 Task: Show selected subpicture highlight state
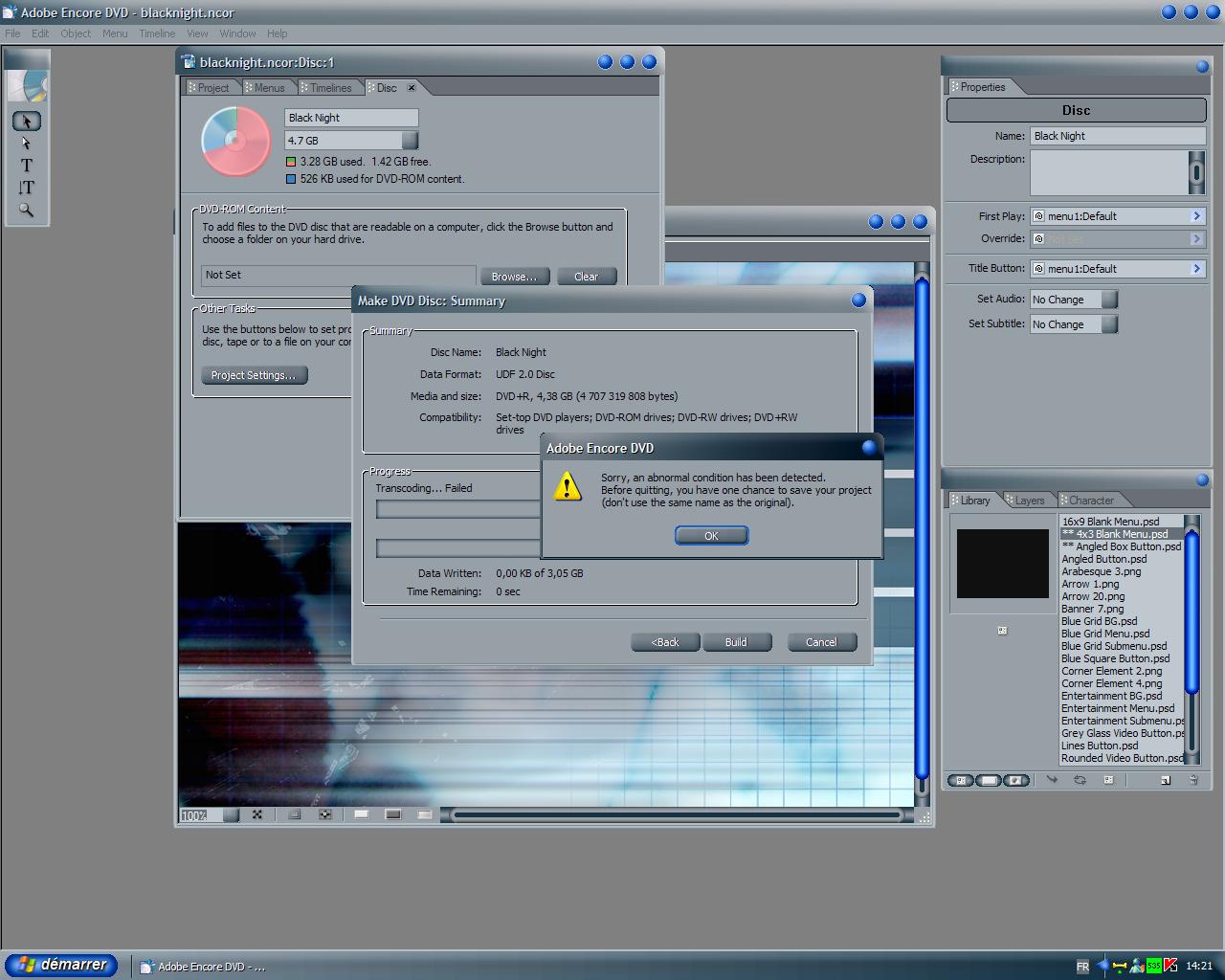(x=393, y=814)
